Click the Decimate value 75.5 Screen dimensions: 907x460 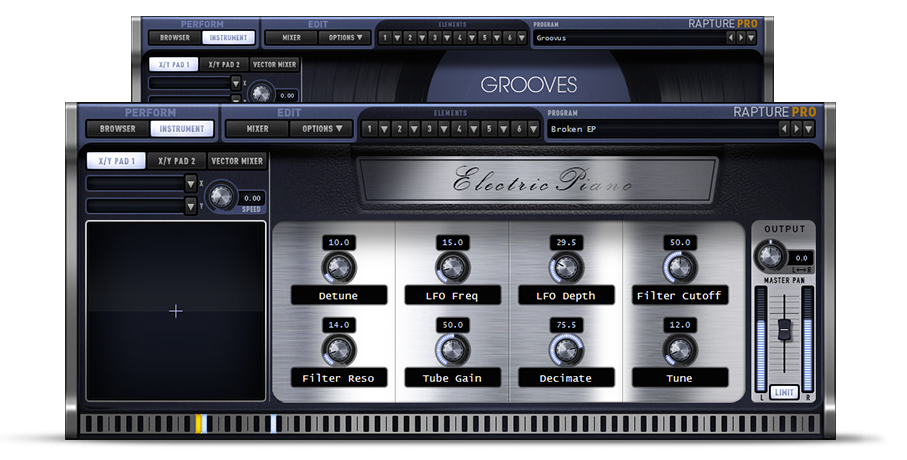point(566,325)
